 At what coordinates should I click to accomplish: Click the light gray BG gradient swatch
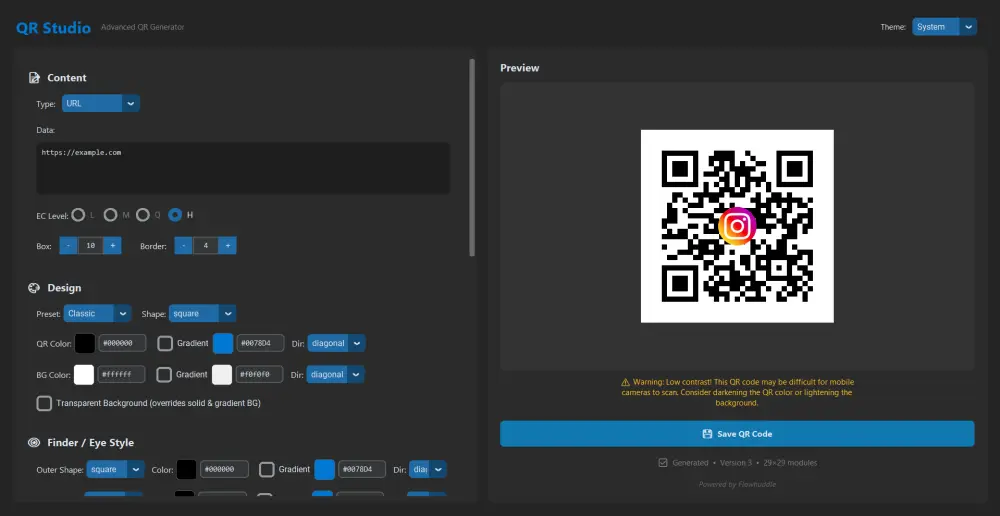coord(222,374)
